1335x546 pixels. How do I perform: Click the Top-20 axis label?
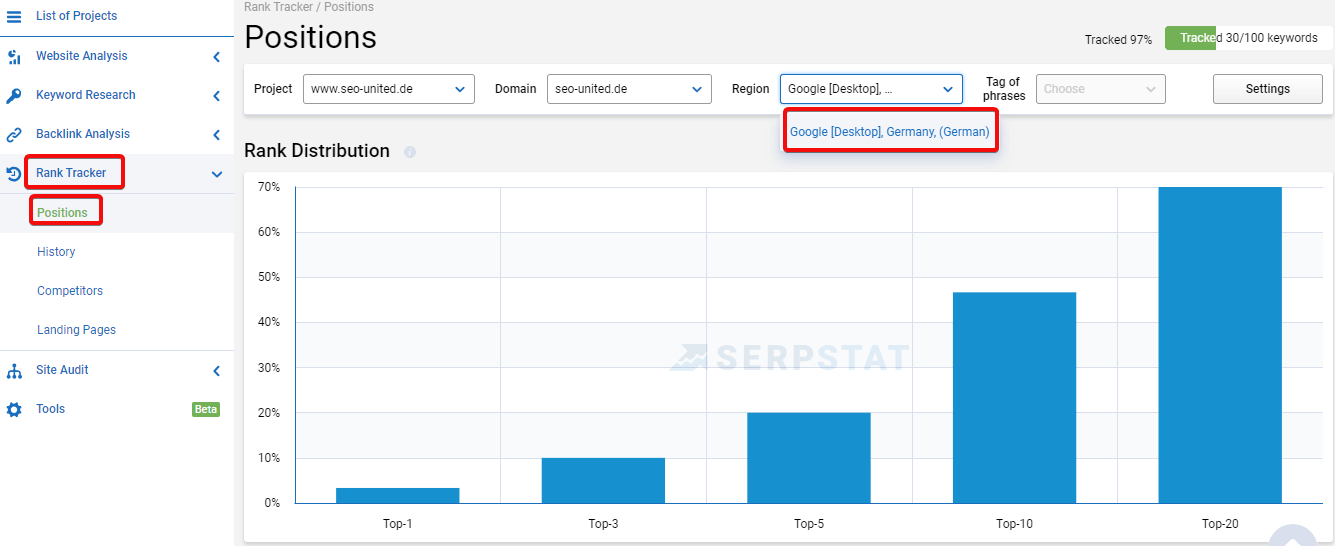1220,524
